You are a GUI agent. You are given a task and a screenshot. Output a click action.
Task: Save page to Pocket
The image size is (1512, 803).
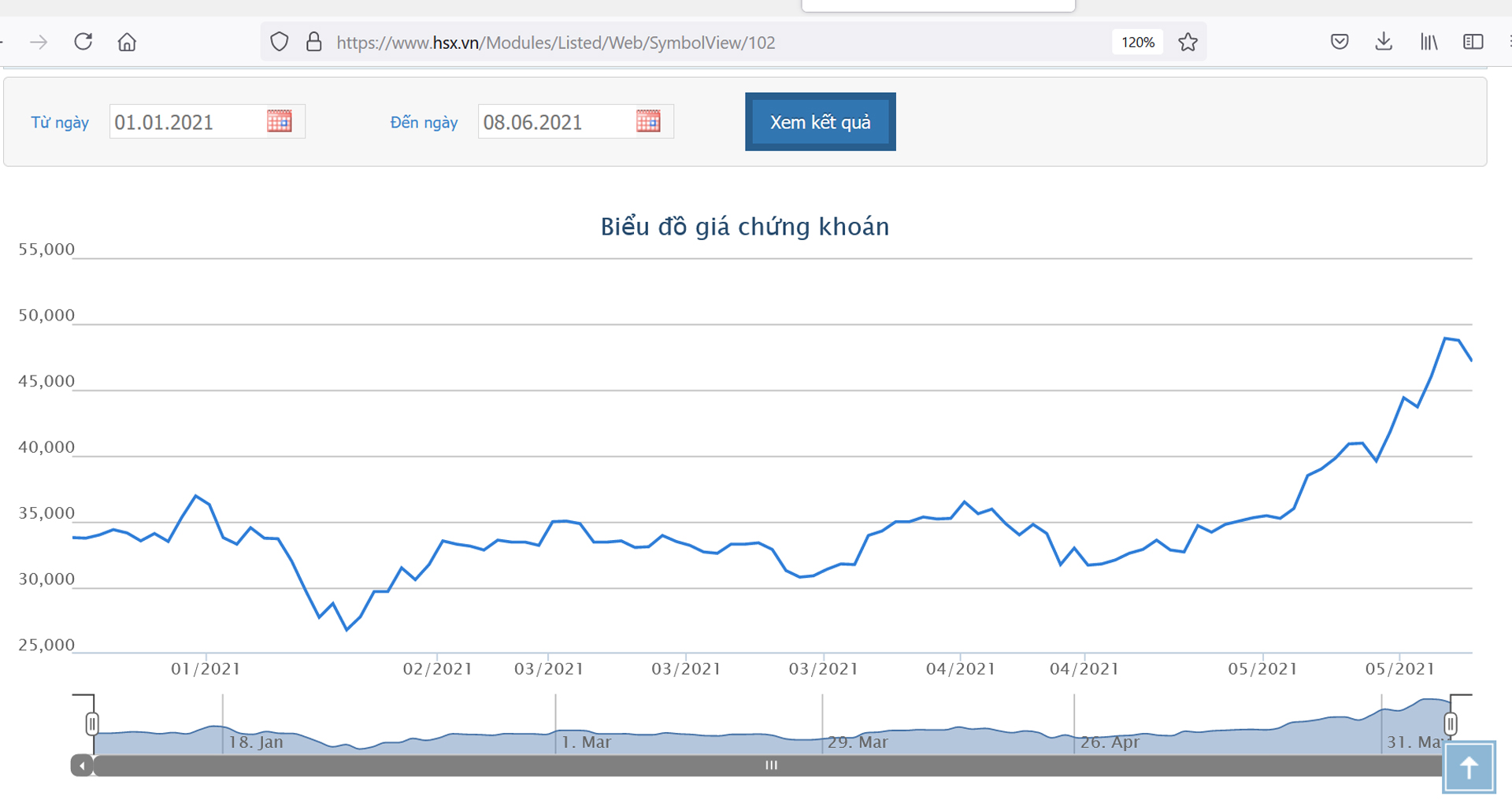coord(1339,42)
